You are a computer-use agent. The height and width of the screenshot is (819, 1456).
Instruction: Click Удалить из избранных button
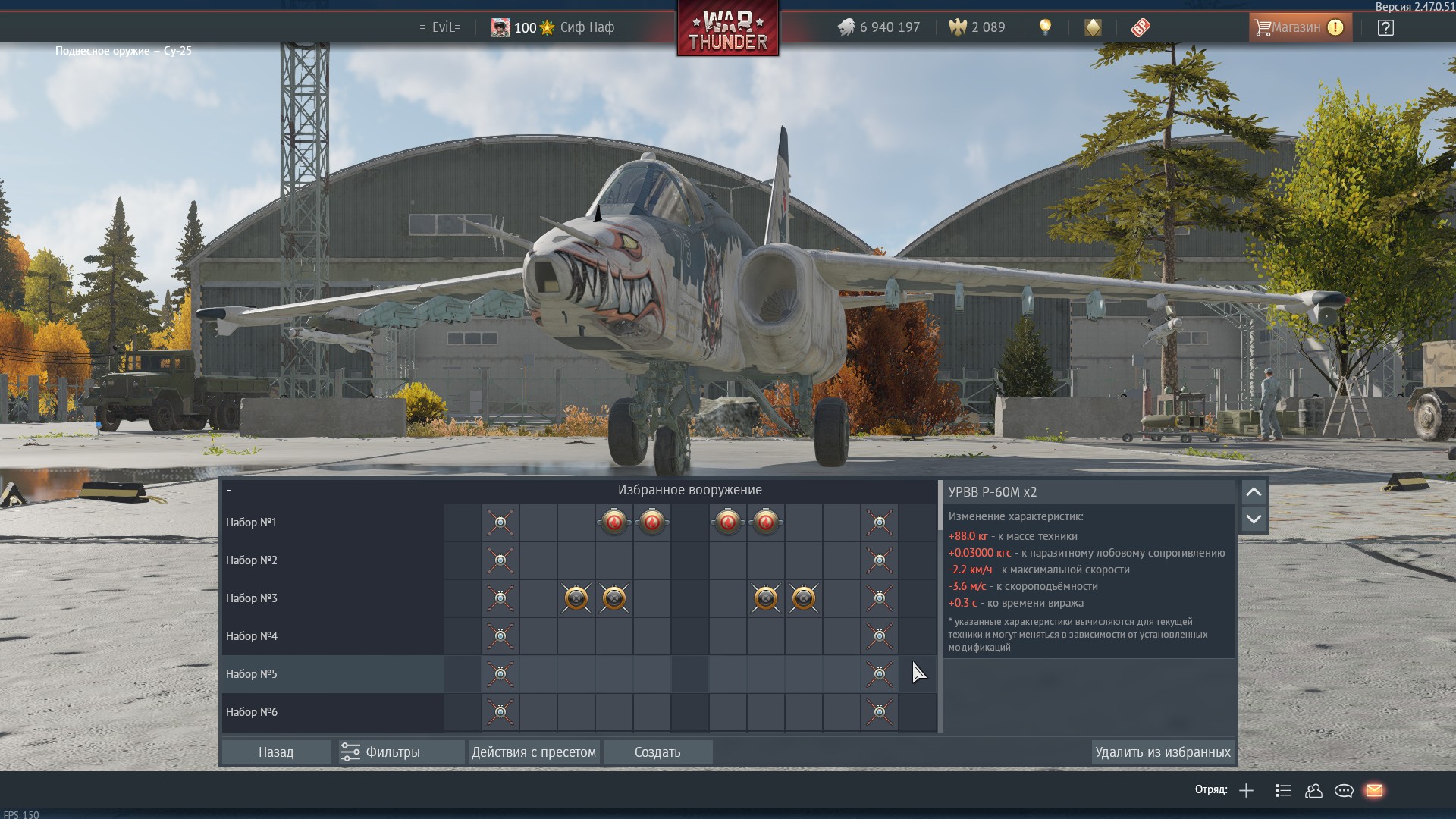pos(1163,752)
